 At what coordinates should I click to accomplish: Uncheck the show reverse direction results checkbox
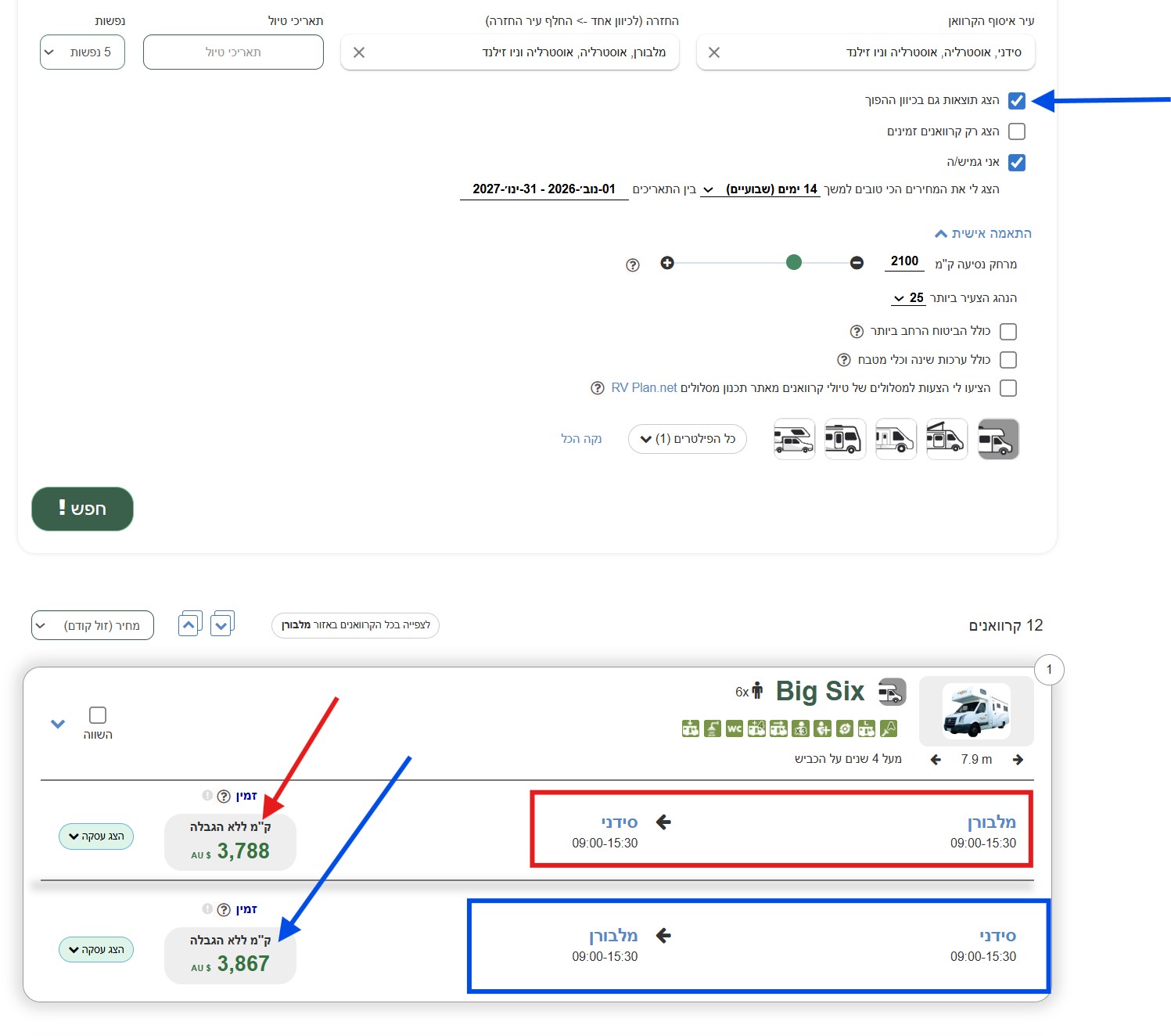point(1016,101)
